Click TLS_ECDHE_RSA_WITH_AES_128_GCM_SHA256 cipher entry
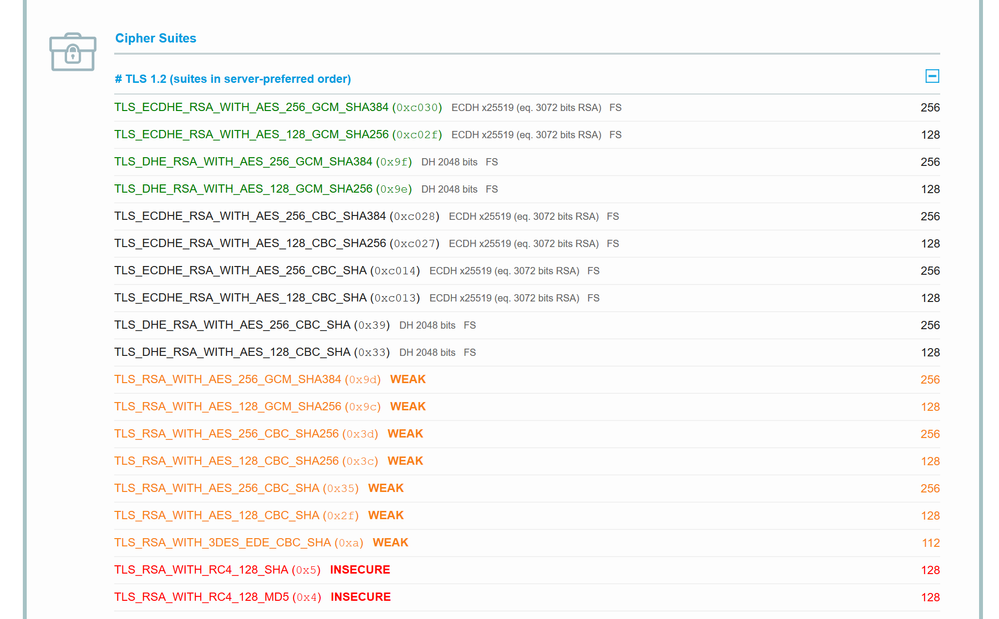The height and width of the screenshot is (619, 999). click(251, 134)
